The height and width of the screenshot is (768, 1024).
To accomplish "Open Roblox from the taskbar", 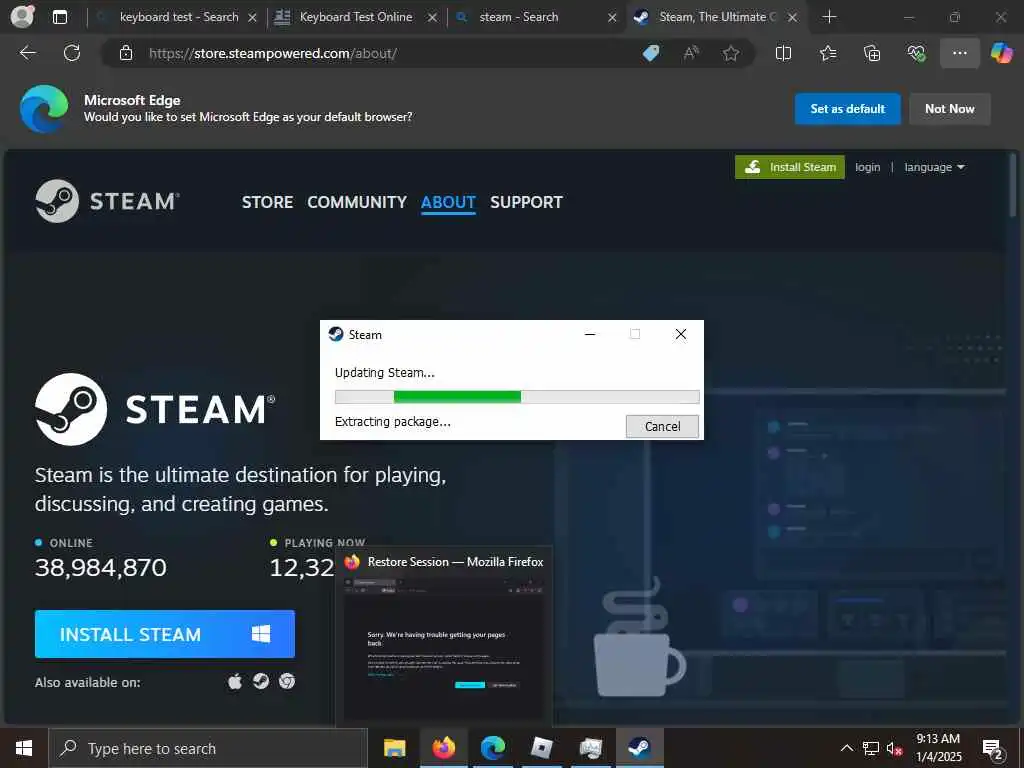I will click(x=541, y=748).
